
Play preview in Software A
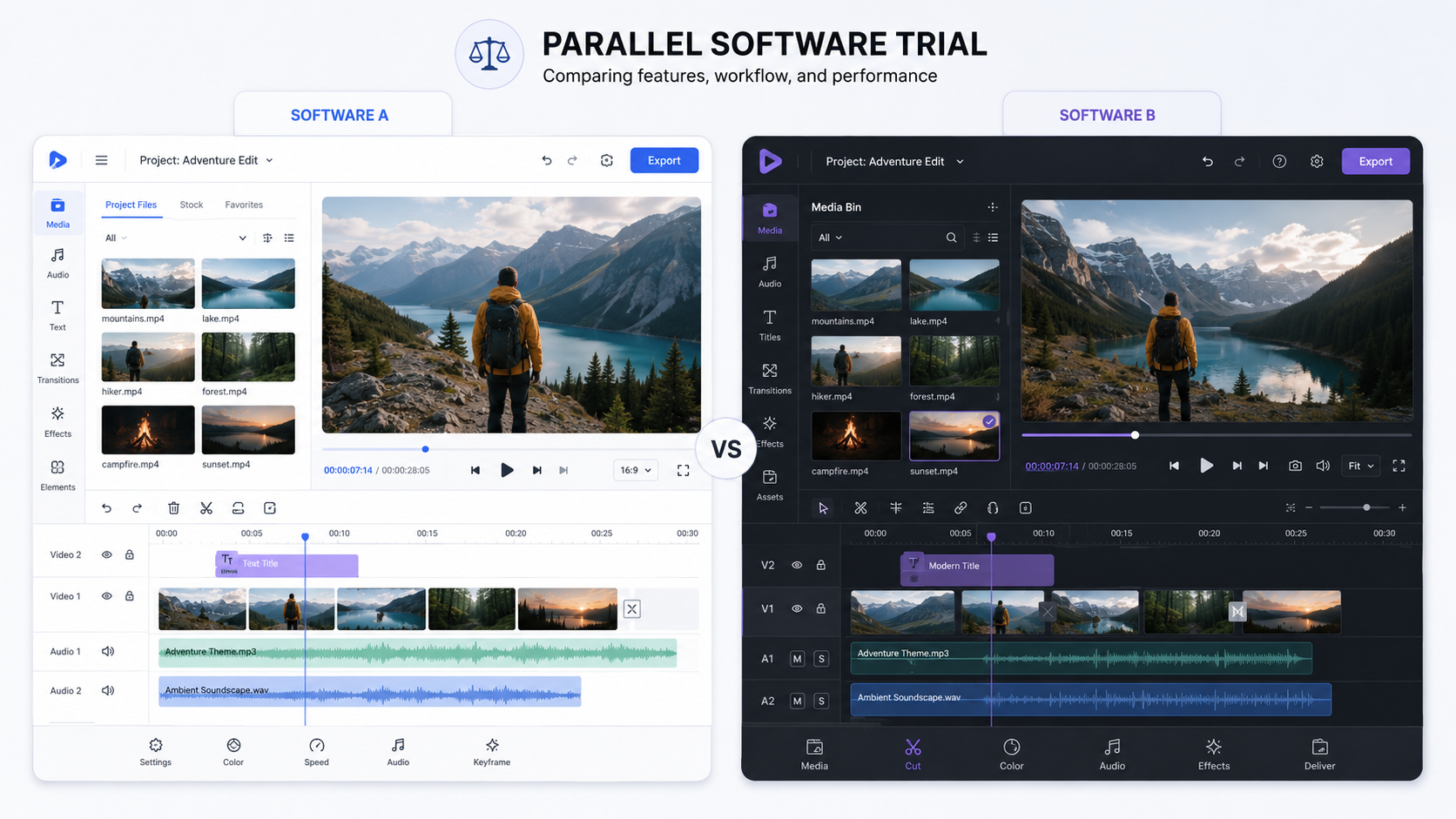507,470
